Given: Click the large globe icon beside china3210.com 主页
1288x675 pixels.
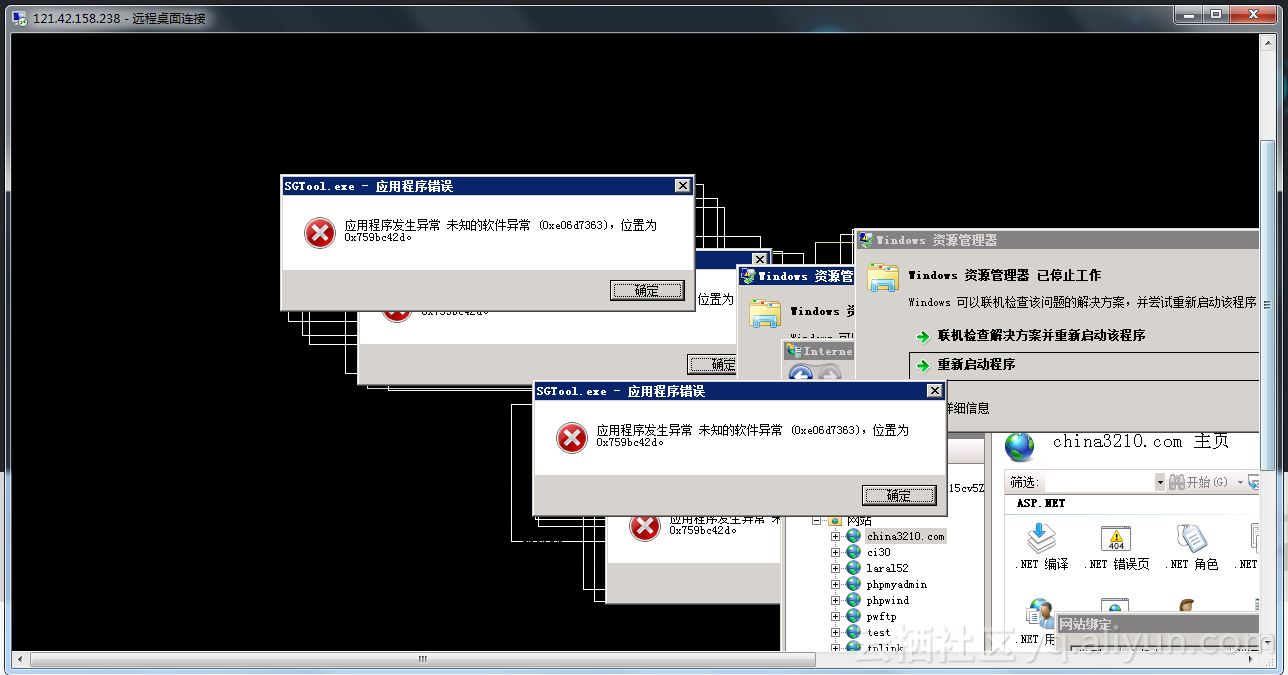Looking at the screenshot, I should (x=1020, y=446).
